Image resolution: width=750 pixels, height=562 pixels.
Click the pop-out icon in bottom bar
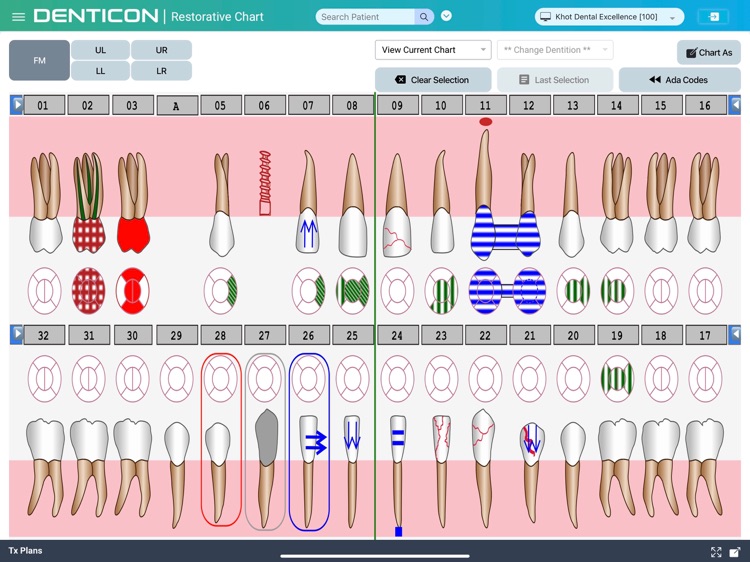coord(734,552)
